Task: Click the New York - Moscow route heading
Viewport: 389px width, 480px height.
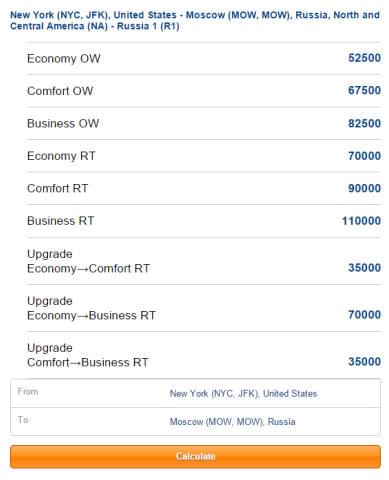Action: [195, 20]
